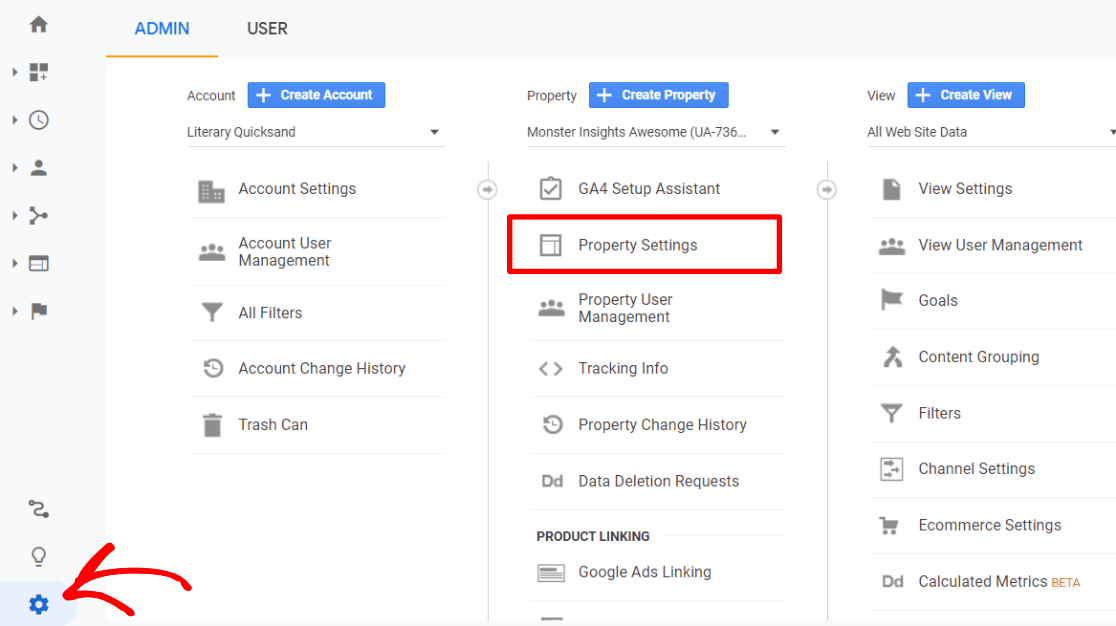Image resolution: width=1116 pixels, height=626 pixels.
Task: Expand the Behavior sidebar section
Action: (14, 263)
